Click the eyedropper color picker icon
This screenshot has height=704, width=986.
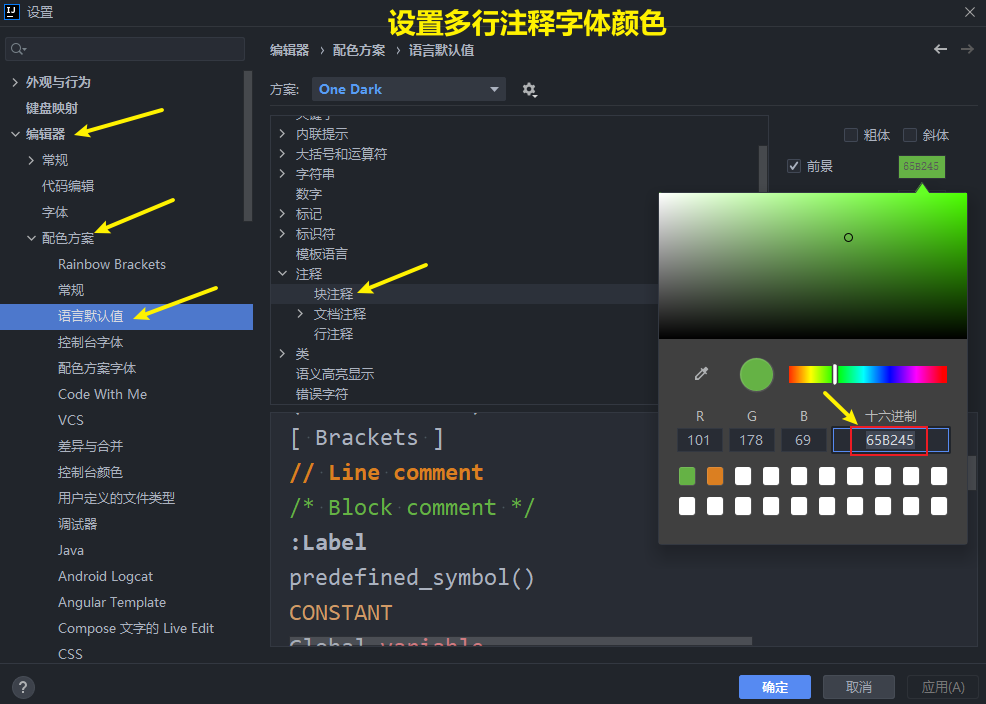(x=701, y=374)
